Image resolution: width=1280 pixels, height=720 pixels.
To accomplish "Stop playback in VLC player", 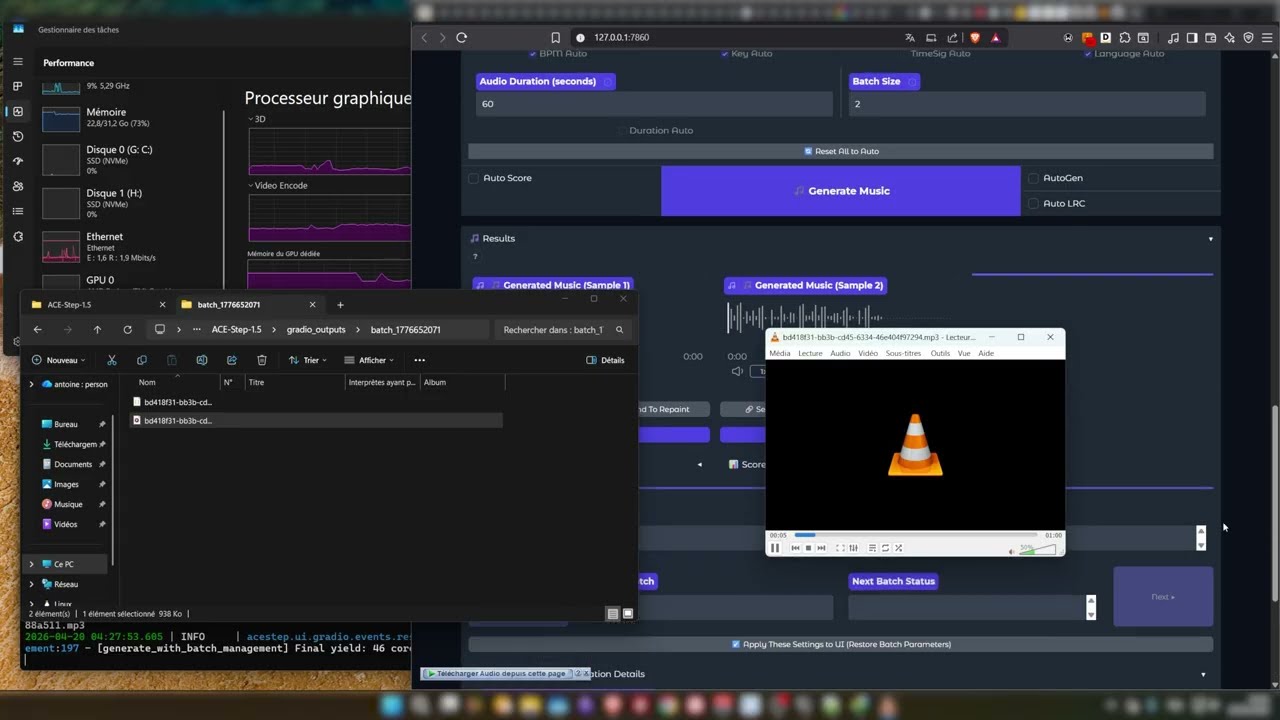I will click(808, 548).
